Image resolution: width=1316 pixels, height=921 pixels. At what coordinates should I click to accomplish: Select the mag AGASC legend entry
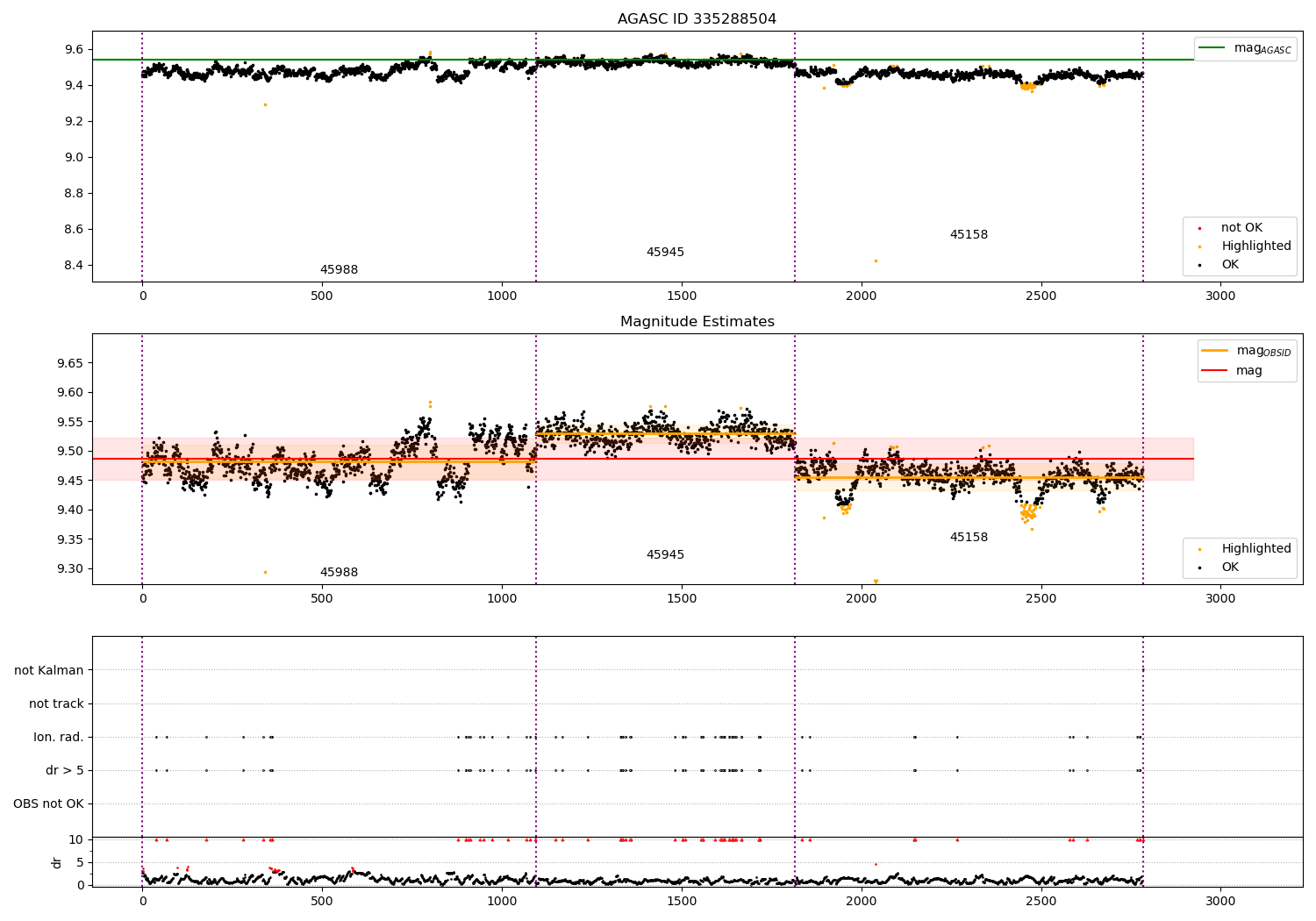[x=1245, y=48]
